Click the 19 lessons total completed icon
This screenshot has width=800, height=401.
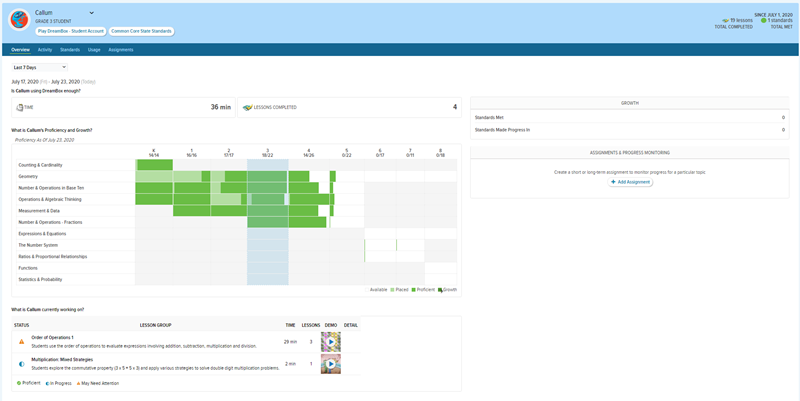pyautogui.click(x=726, y=20)
